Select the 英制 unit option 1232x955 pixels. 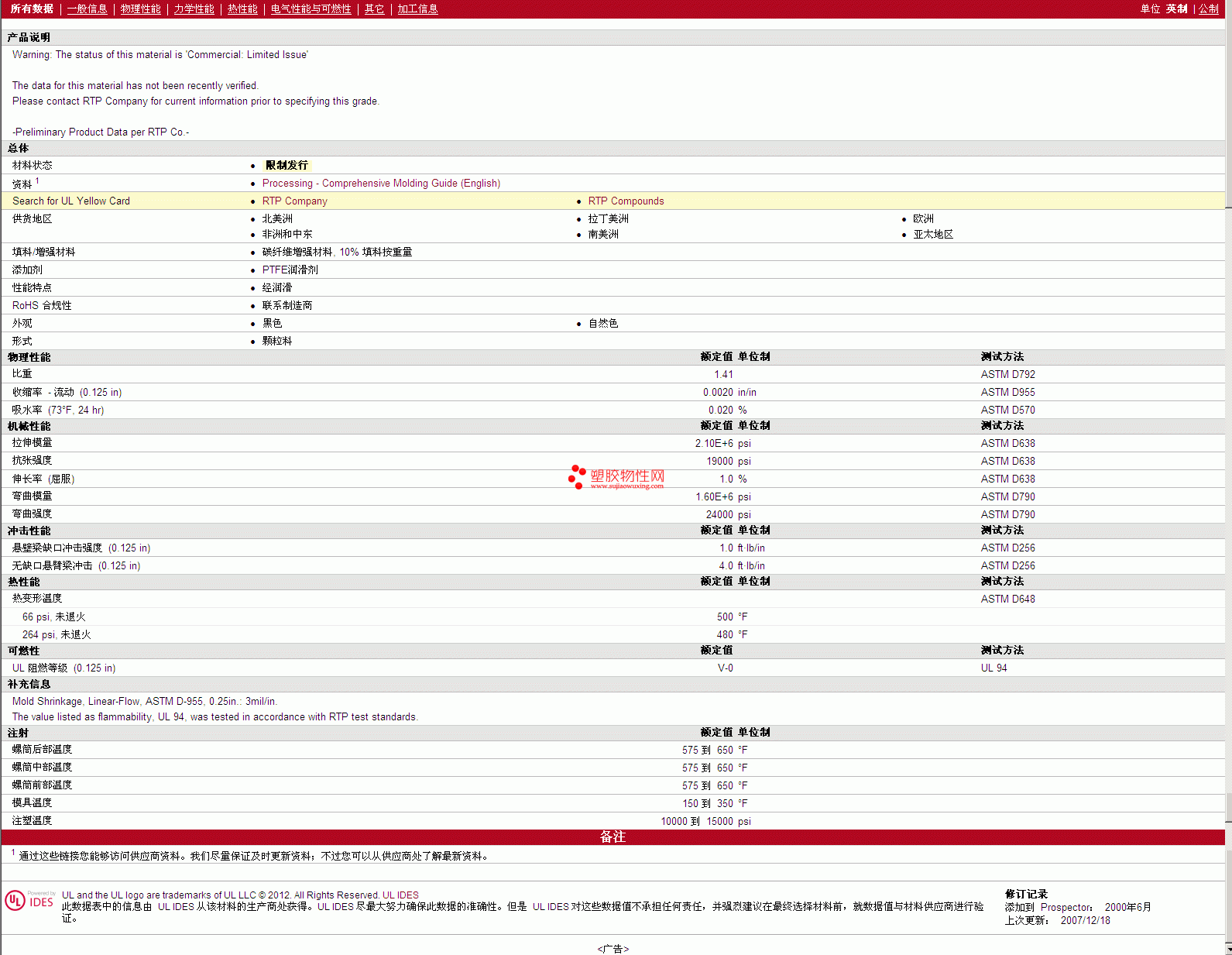pos(1176,9)
